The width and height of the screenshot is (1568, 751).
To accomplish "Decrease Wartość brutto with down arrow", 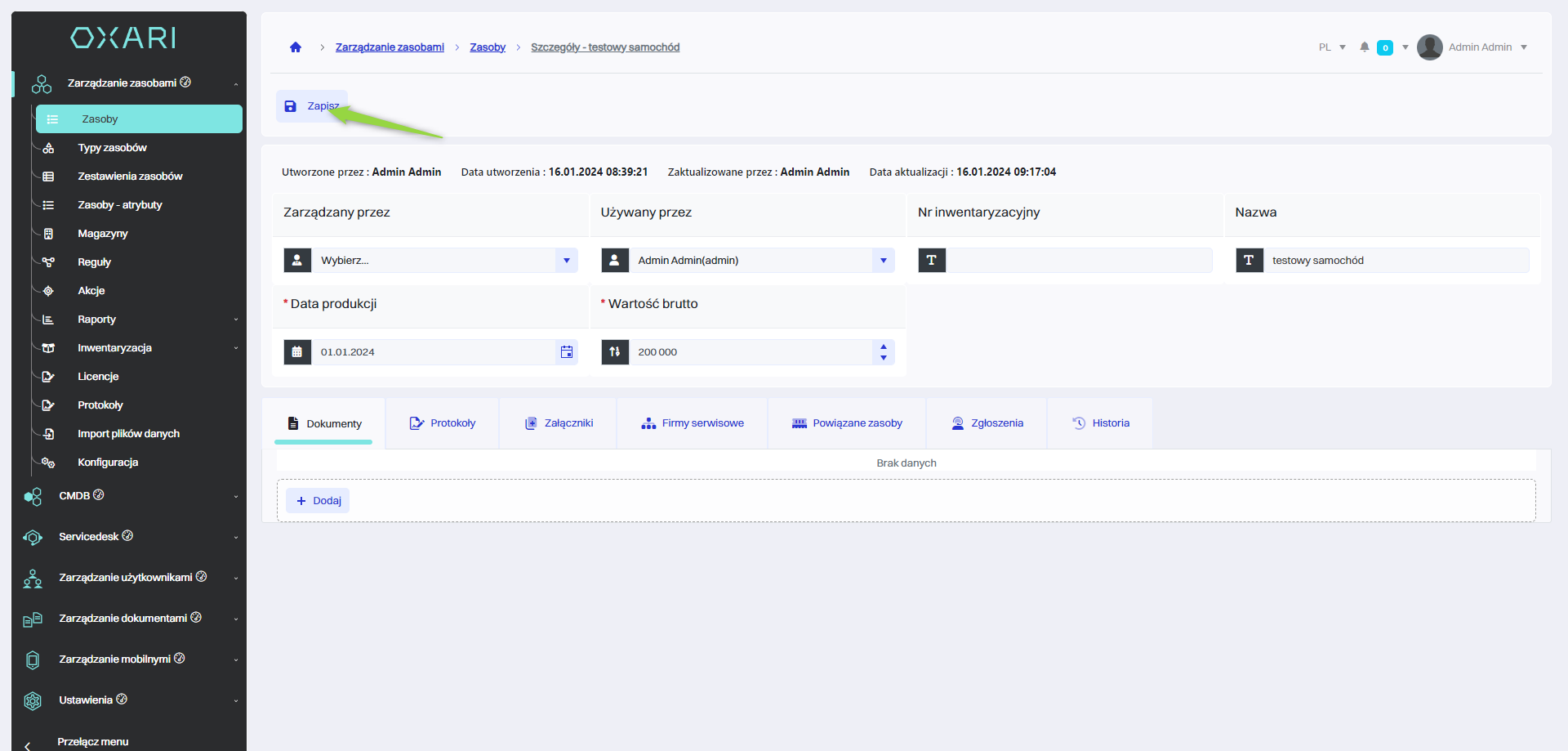I will point(884,358).
